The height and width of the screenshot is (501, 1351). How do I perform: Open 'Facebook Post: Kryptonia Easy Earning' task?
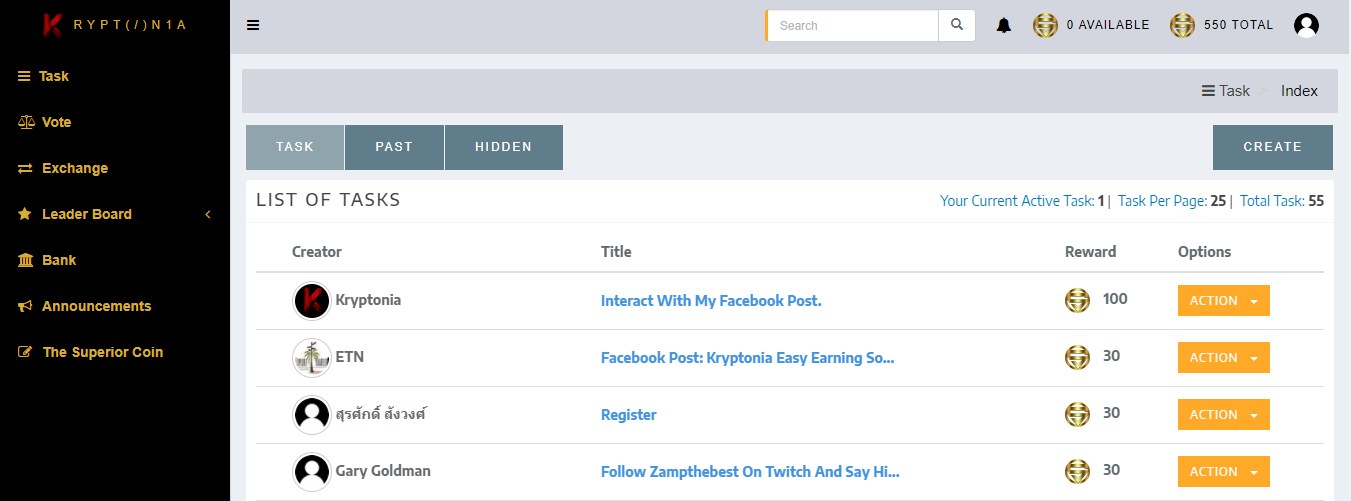coord(748,357)
